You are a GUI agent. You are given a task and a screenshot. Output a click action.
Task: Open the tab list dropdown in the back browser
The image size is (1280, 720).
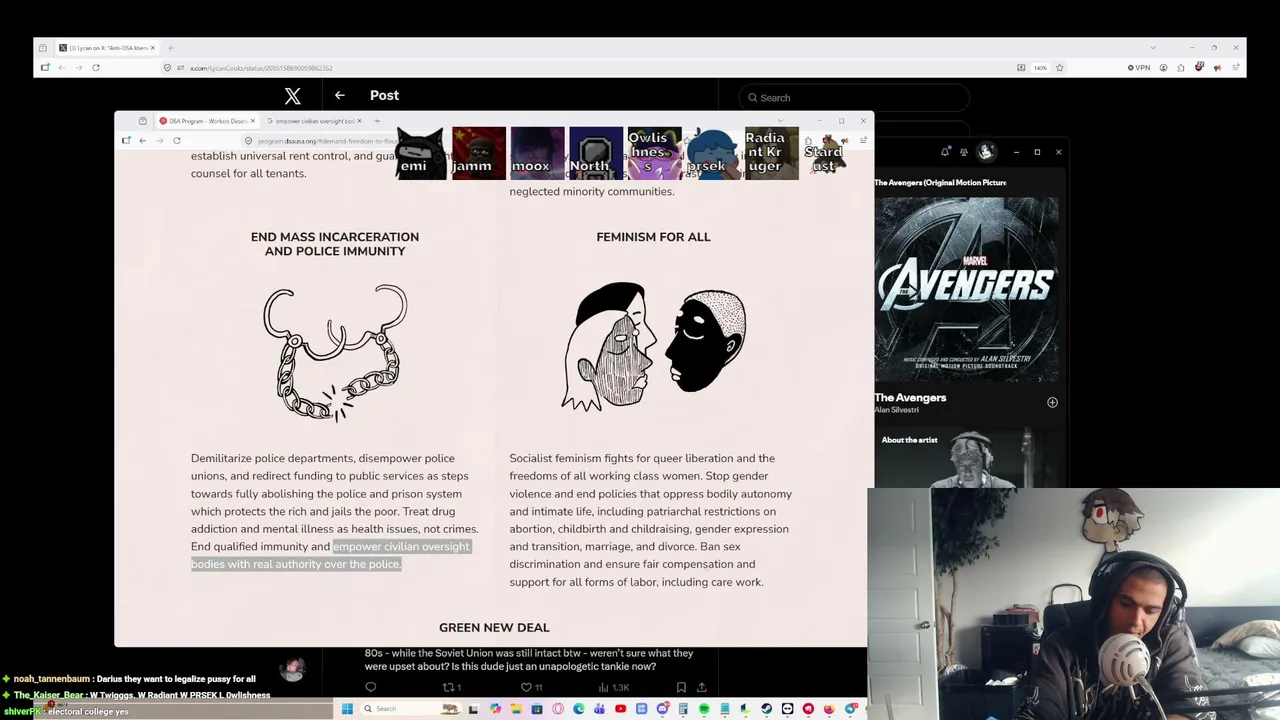[x=1153, y=48]
